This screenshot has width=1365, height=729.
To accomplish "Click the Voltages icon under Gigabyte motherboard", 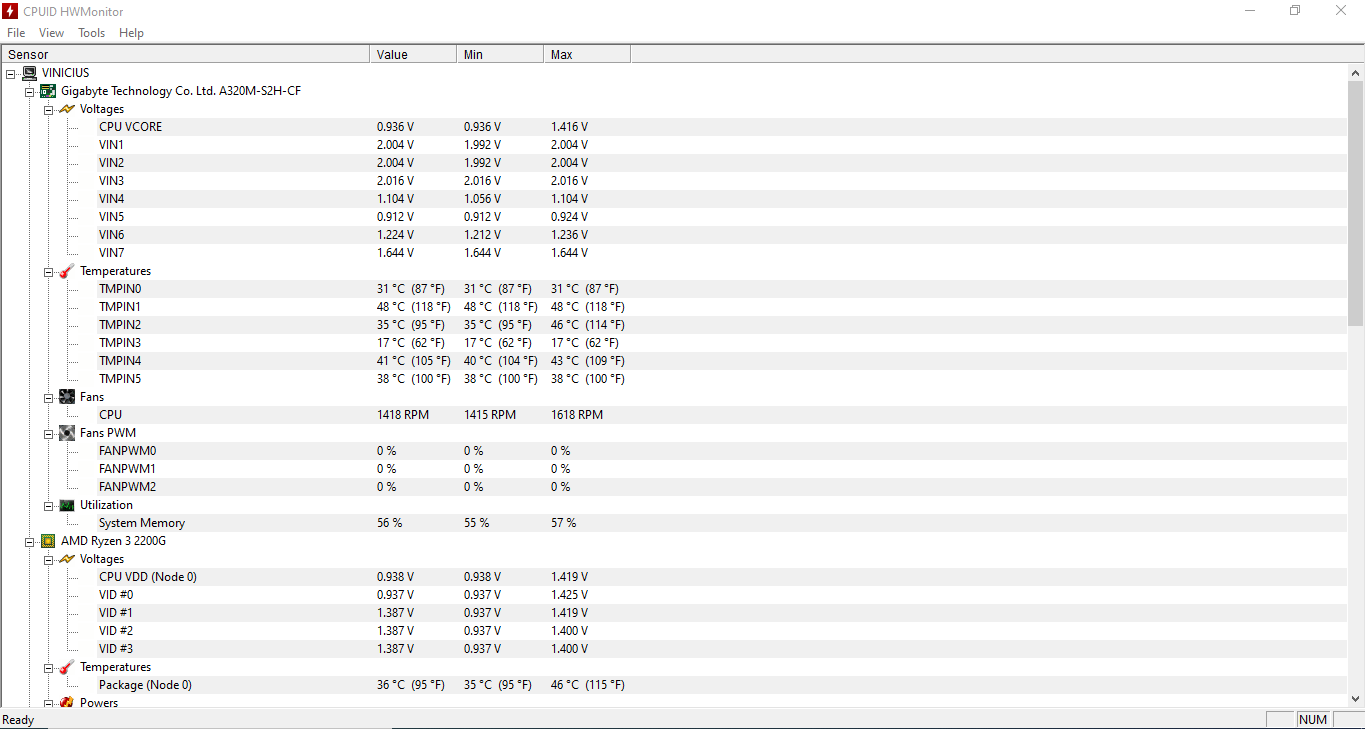I will 67,109.
